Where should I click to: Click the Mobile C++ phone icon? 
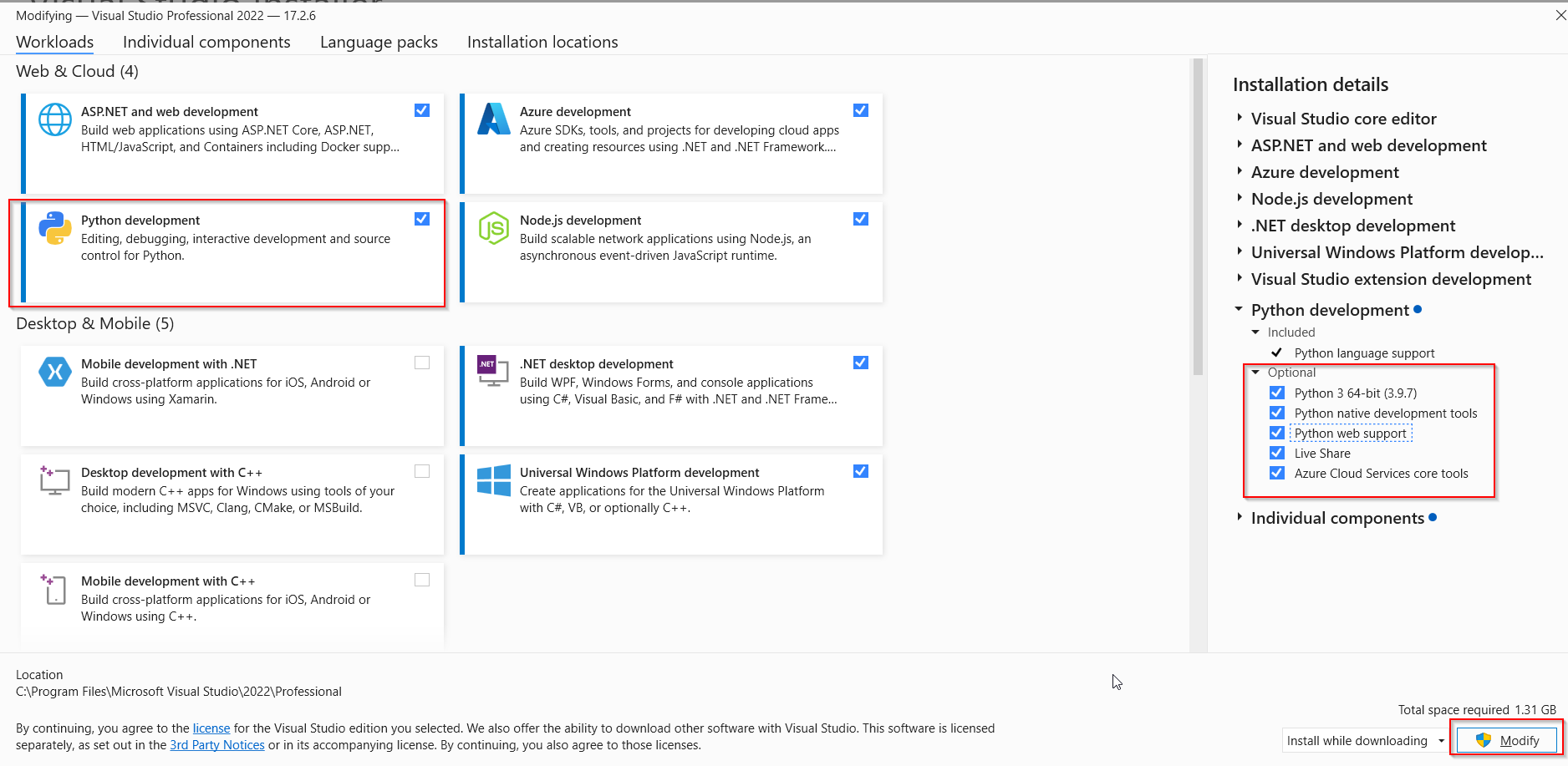point(53,589)
